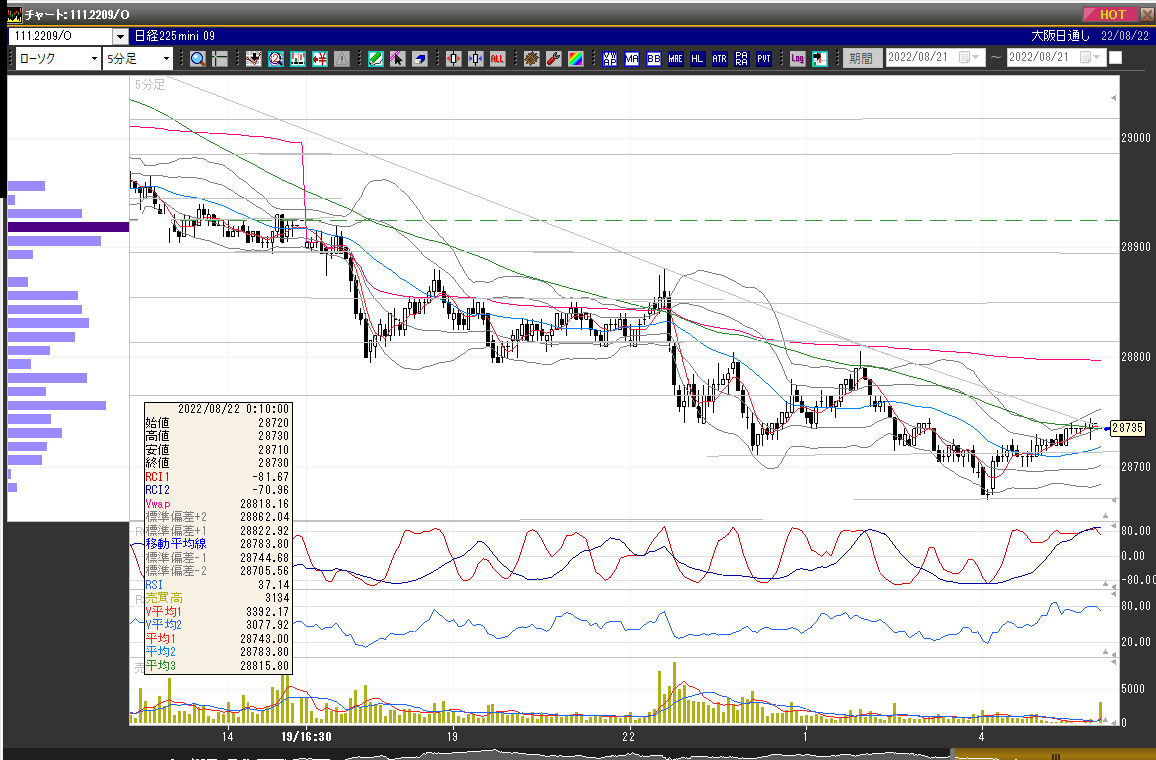The height and width of the screenshot is (760, 1156).
Task: Click the magnifier number 2 icon
Action: click(276, 59)
